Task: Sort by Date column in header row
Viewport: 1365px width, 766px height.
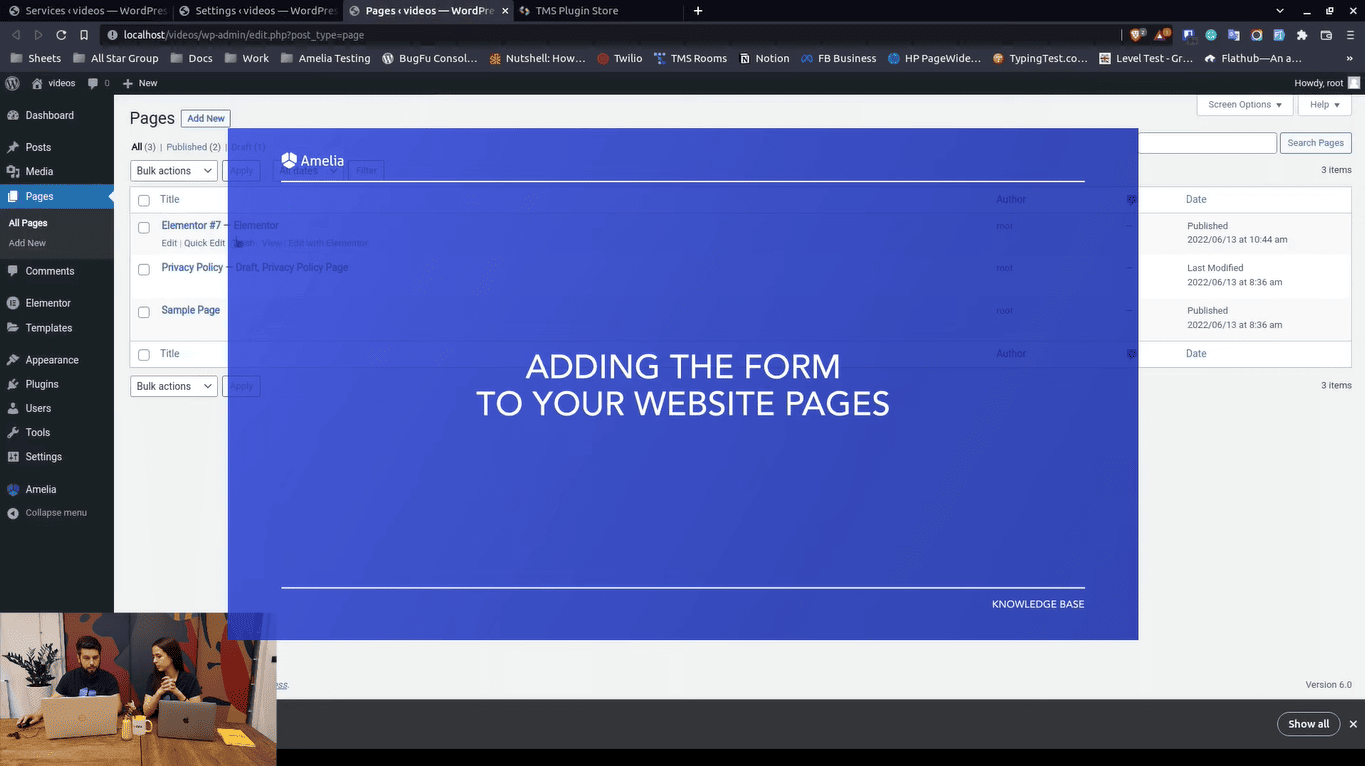Action: click(x=1196, y=199)
